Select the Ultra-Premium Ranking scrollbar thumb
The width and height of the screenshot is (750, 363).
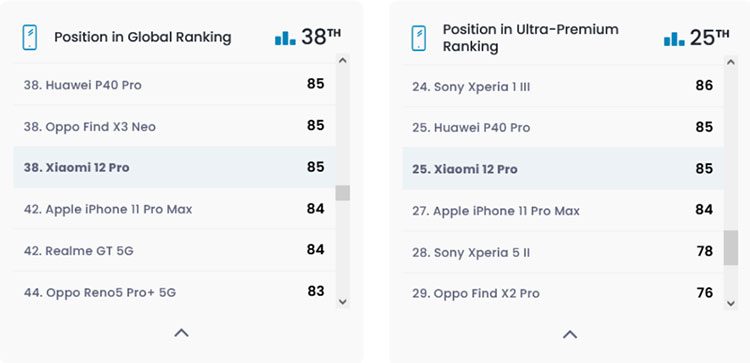[x=730, y=248]
